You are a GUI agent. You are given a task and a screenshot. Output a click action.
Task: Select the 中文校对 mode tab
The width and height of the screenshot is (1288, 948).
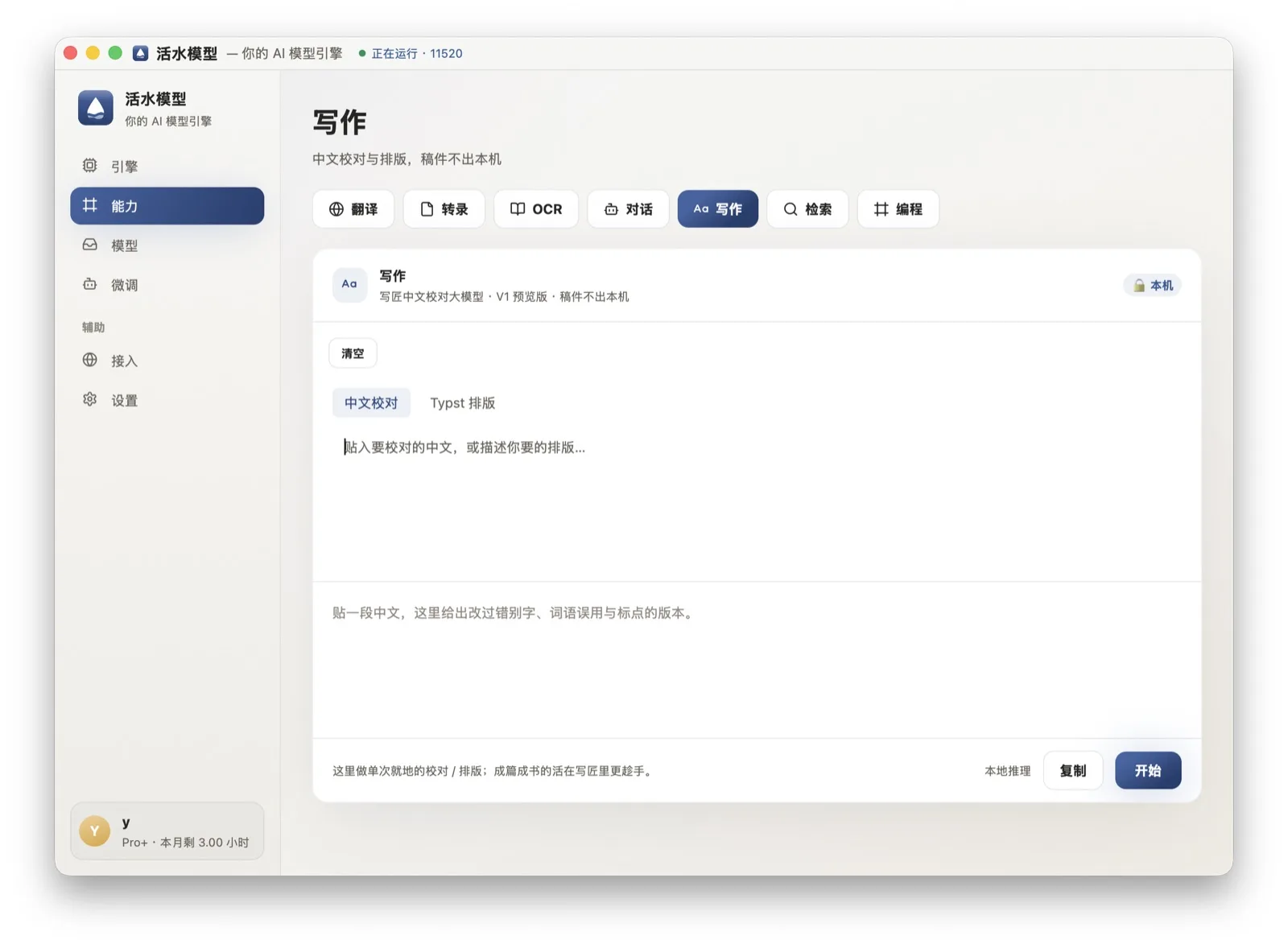pos(371,403)
